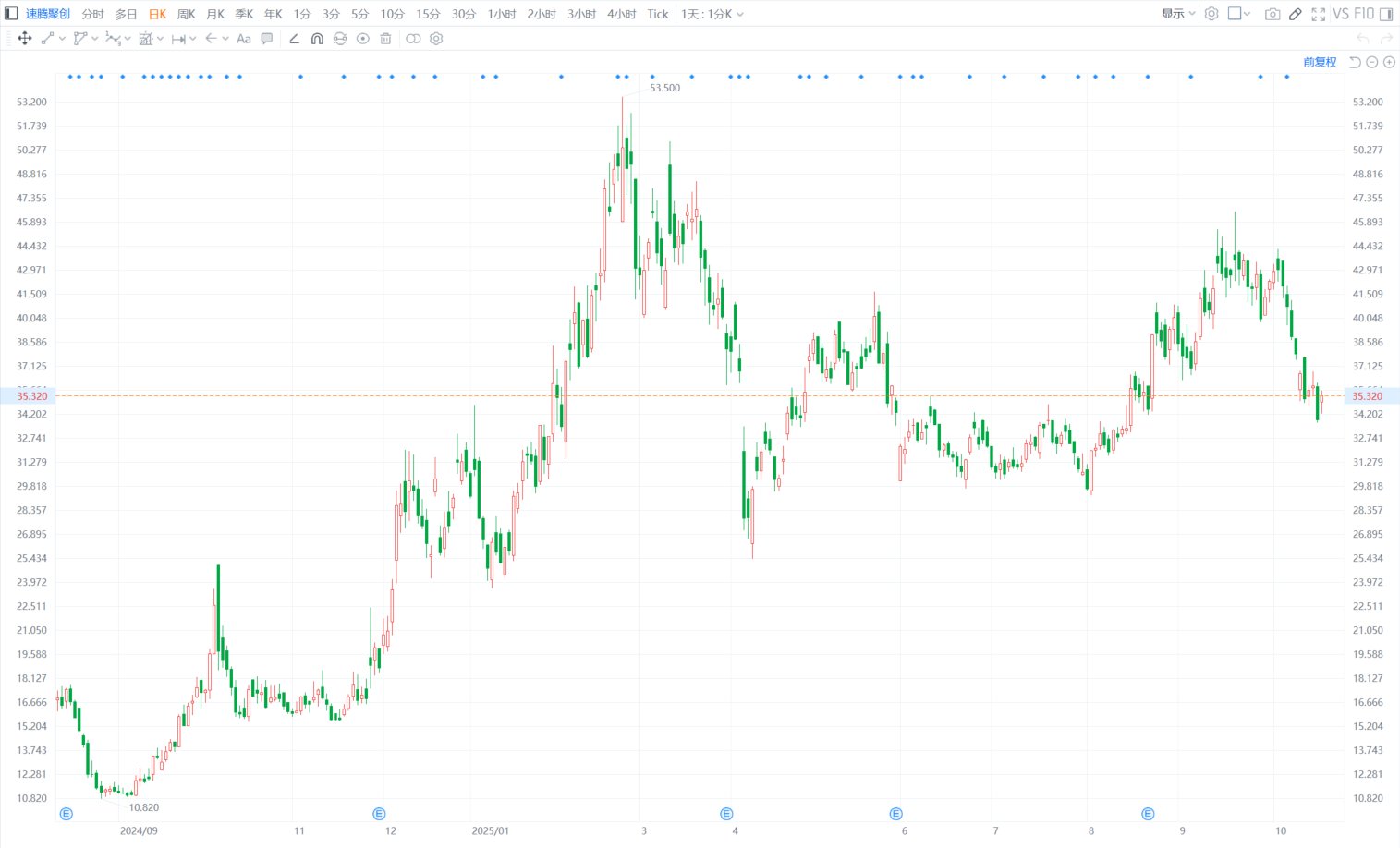1400x848 pixels.
Task: Select the angle line drawing tool
Action: click(294, 39)
